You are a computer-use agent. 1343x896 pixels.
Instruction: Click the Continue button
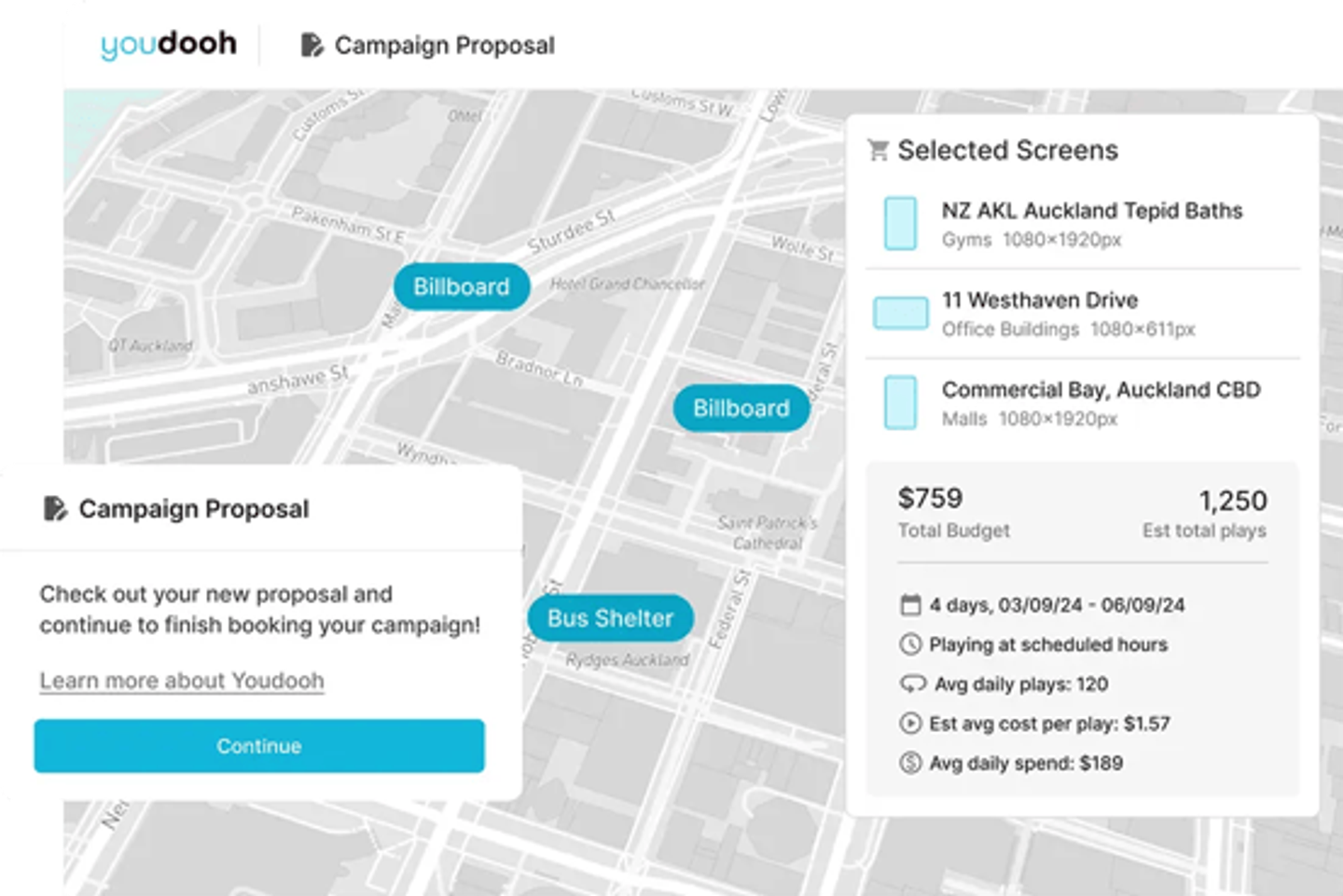[x=259, y=746]
